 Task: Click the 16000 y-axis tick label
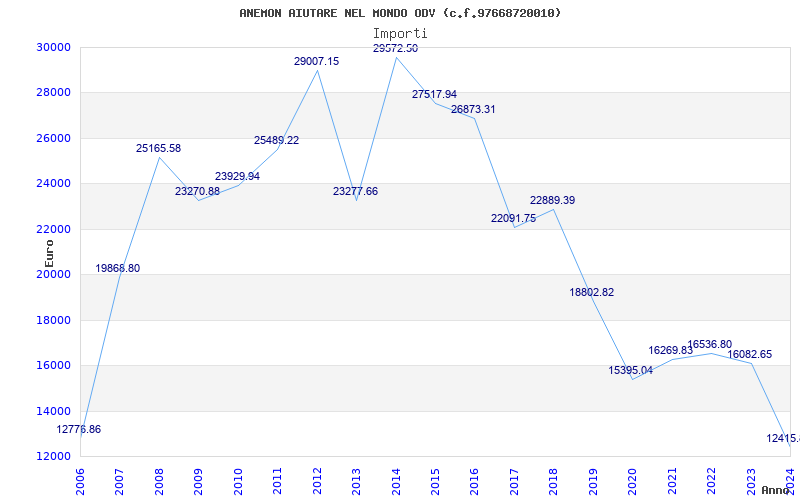coord(53,366)
